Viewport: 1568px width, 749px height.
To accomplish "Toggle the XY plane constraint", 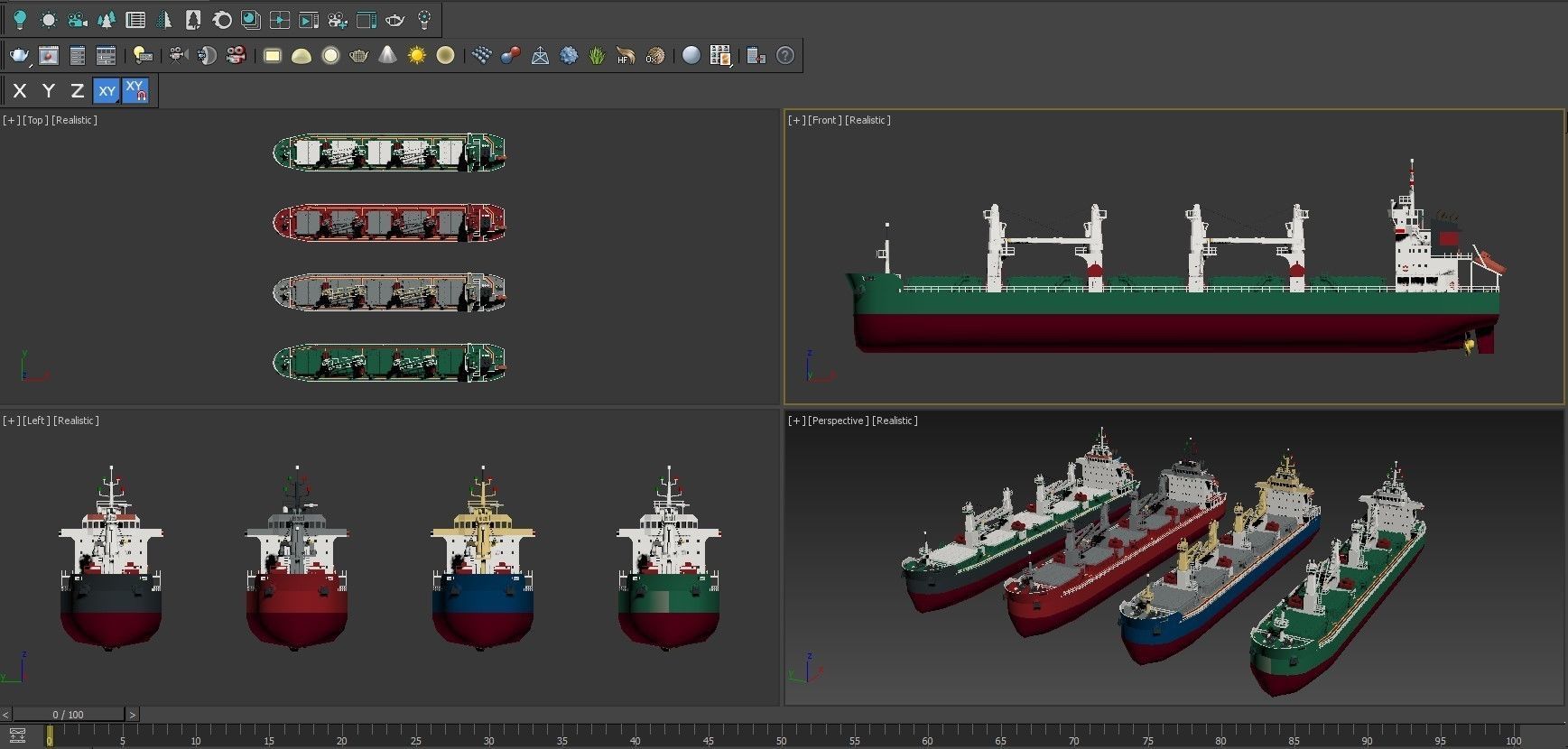I will pos(107,90).
